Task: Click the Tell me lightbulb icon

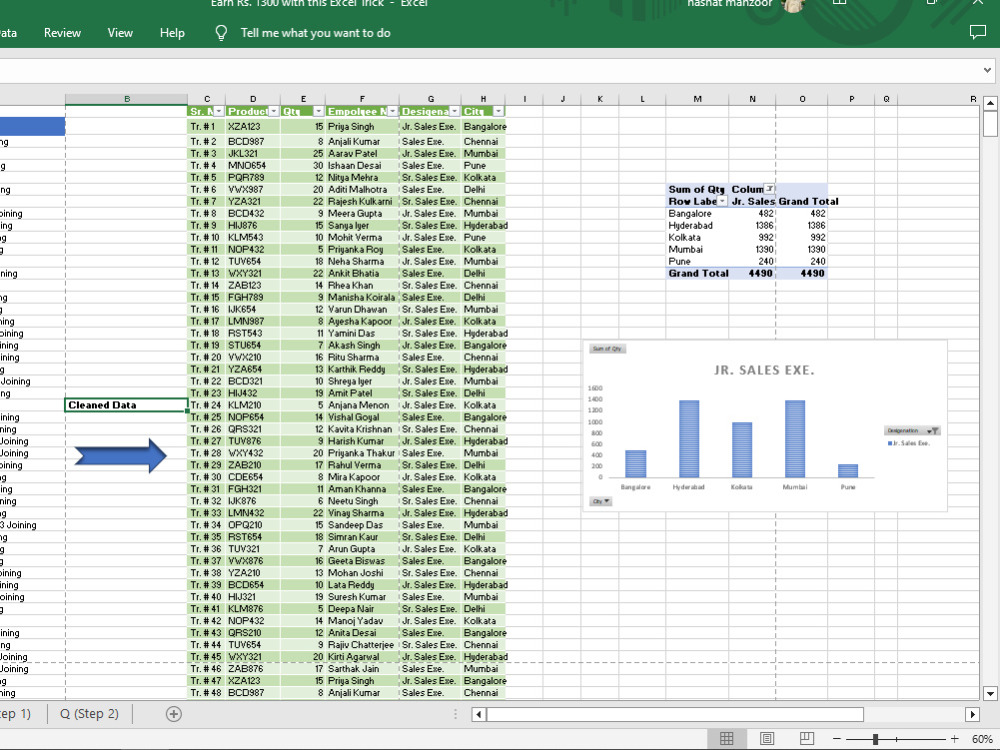Action: point(220,32)
